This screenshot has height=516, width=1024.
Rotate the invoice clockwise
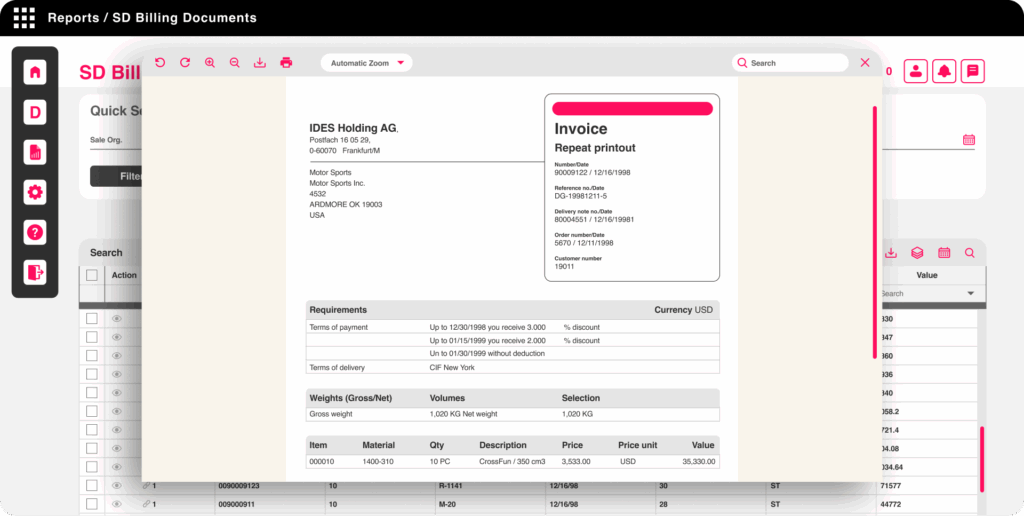pyautogui.click(x=185, y=63)
